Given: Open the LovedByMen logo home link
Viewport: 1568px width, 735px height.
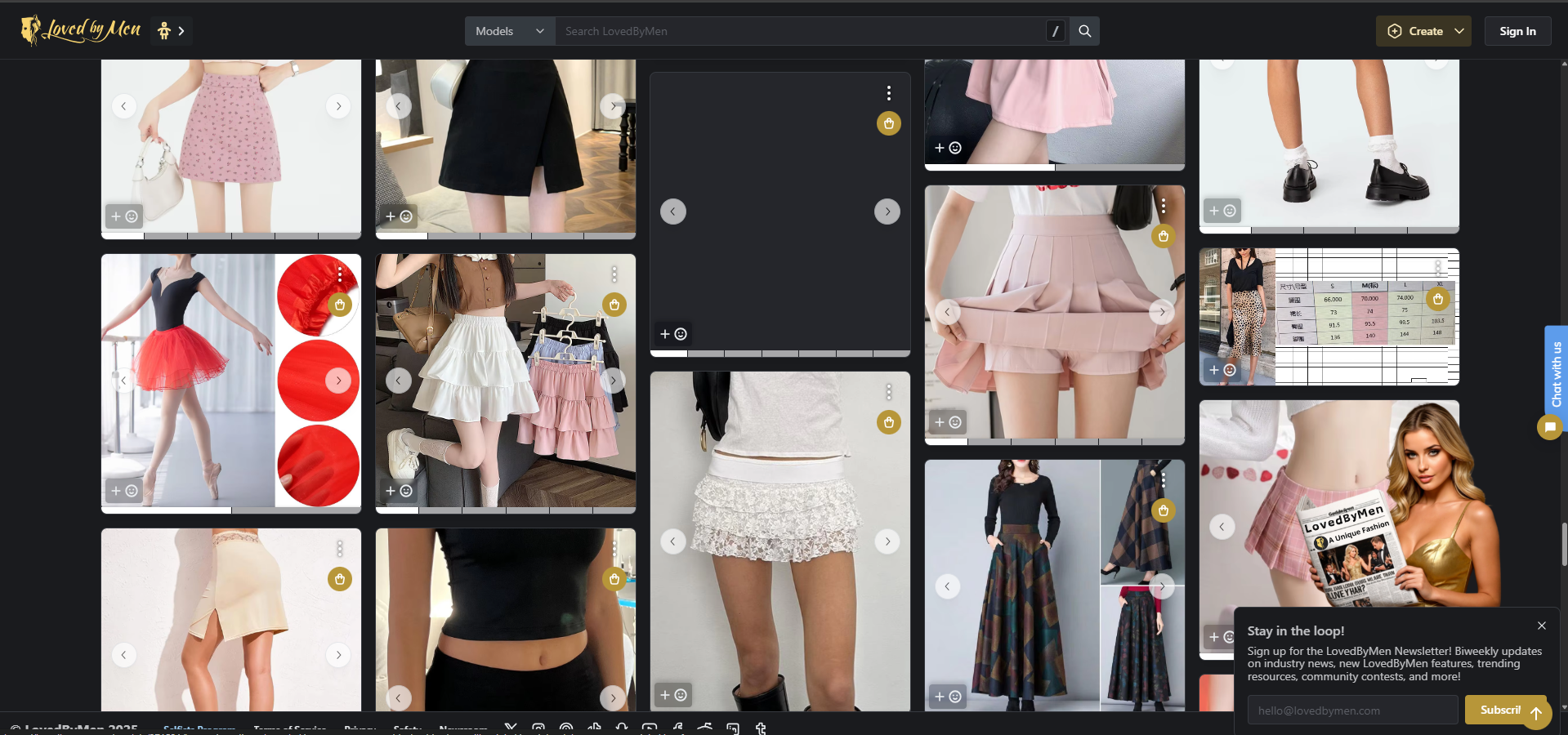Looking at the screenshot, I should click(80, 30).
